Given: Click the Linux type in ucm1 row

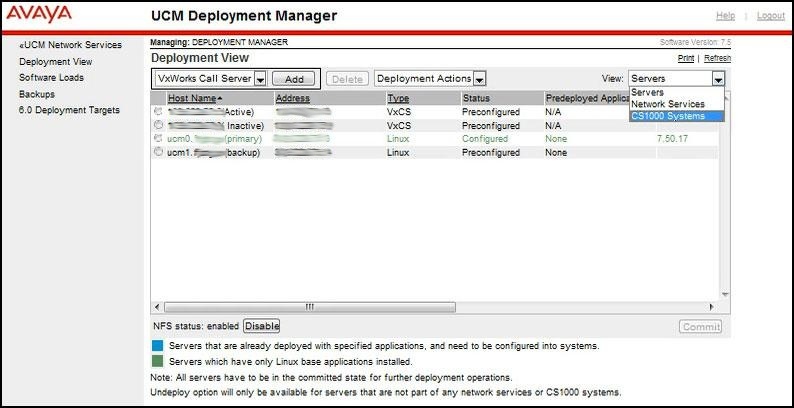Looking at the screenshot, I should coord(398,152).
